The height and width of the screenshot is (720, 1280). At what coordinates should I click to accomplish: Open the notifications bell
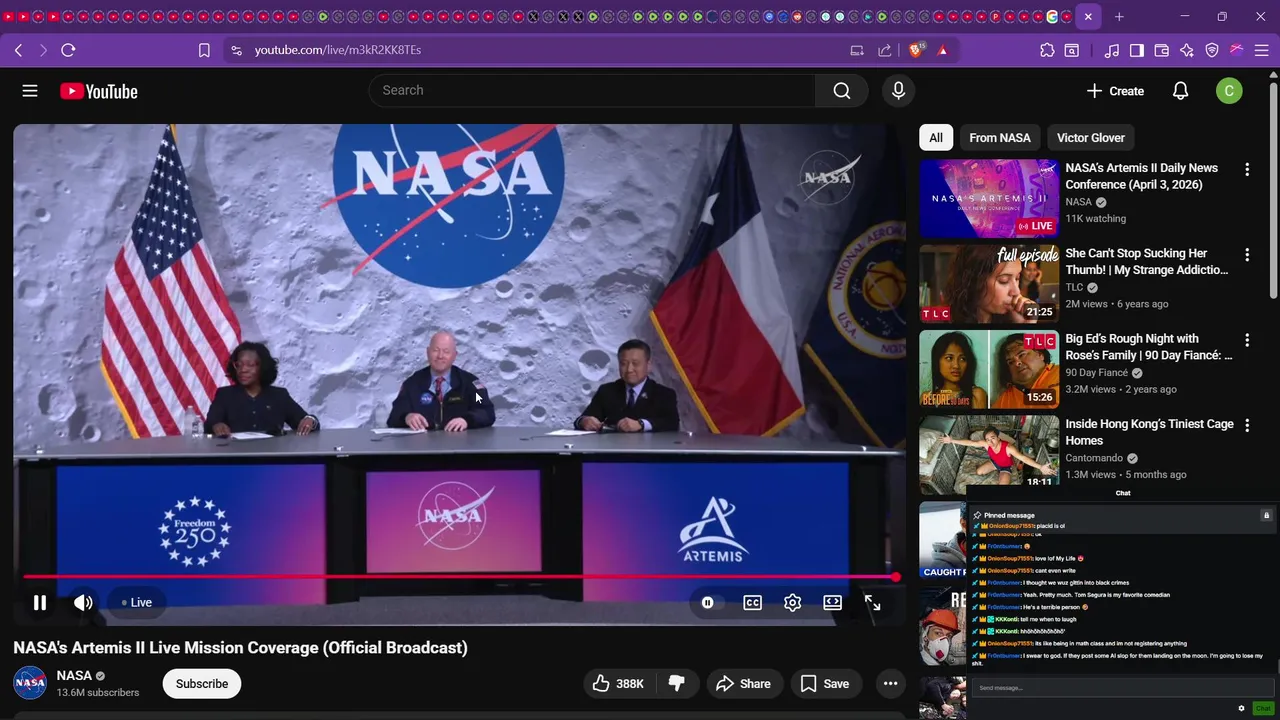(1180, 91)
